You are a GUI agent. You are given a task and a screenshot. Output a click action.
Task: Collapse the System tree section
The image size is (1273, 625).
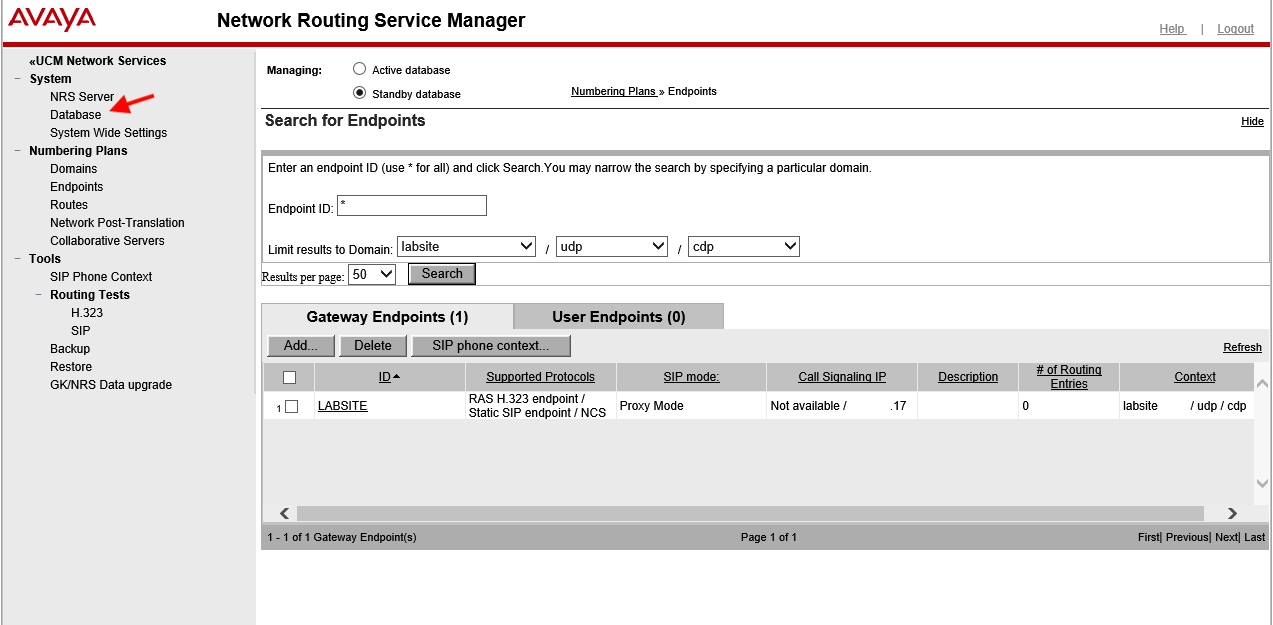click(18, 79)
